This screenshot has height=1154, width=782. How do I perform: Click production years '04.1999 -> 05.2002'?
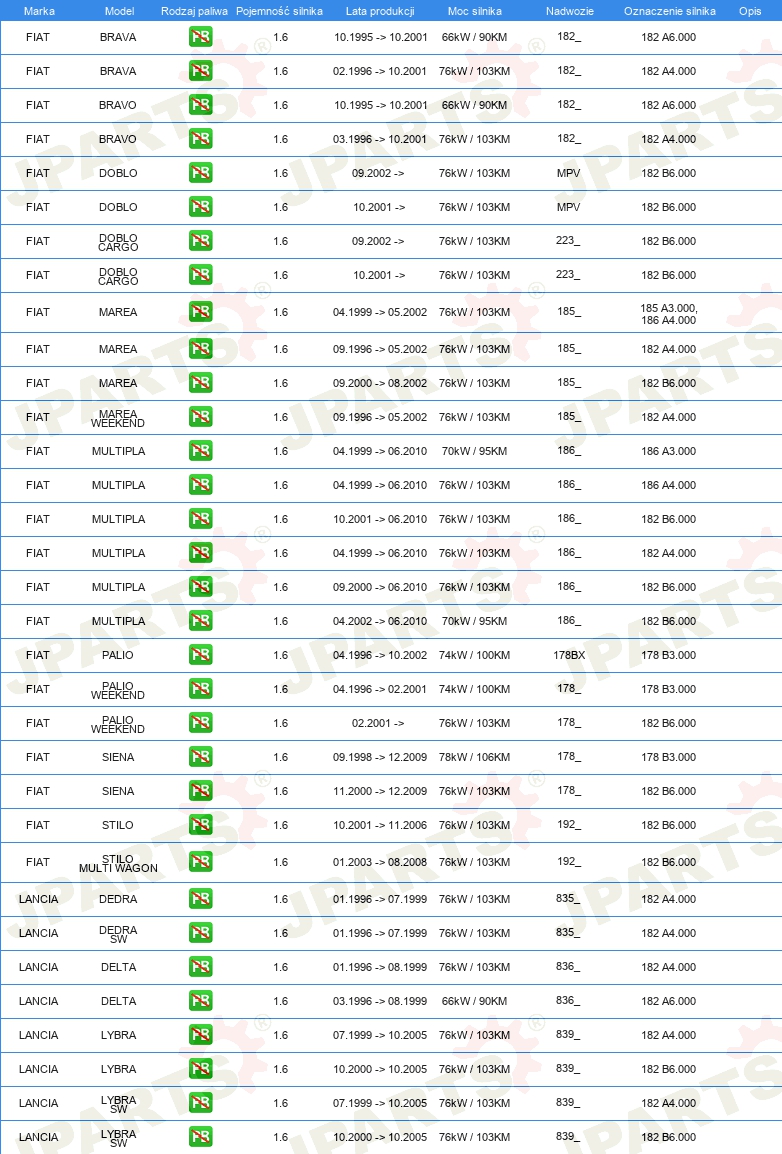point(380,312)
